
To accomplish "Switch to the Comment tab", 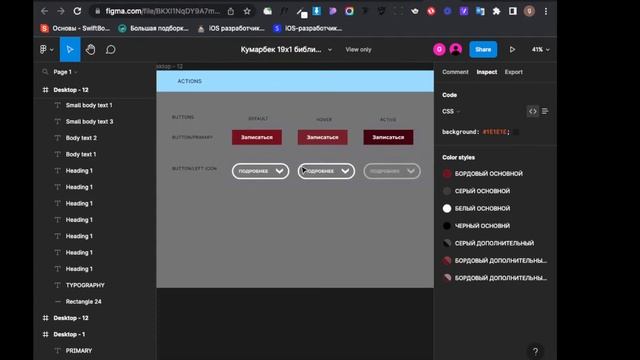I will coord(455,72).
